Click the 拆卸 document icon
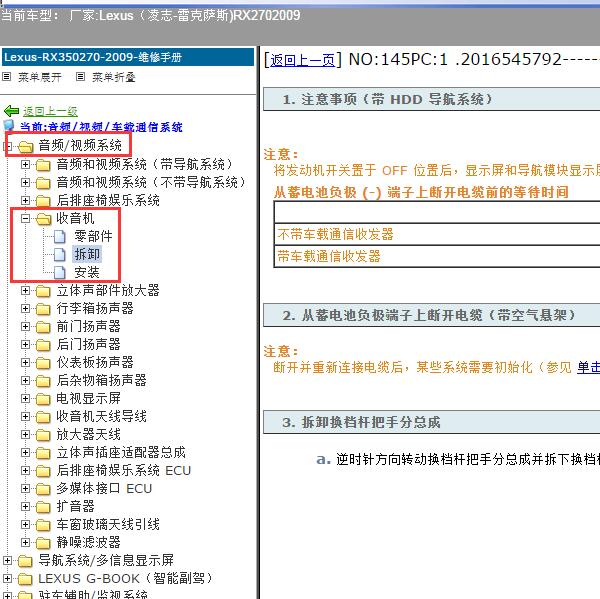Screen dimensions: 600x599 [x=60, y=255]
